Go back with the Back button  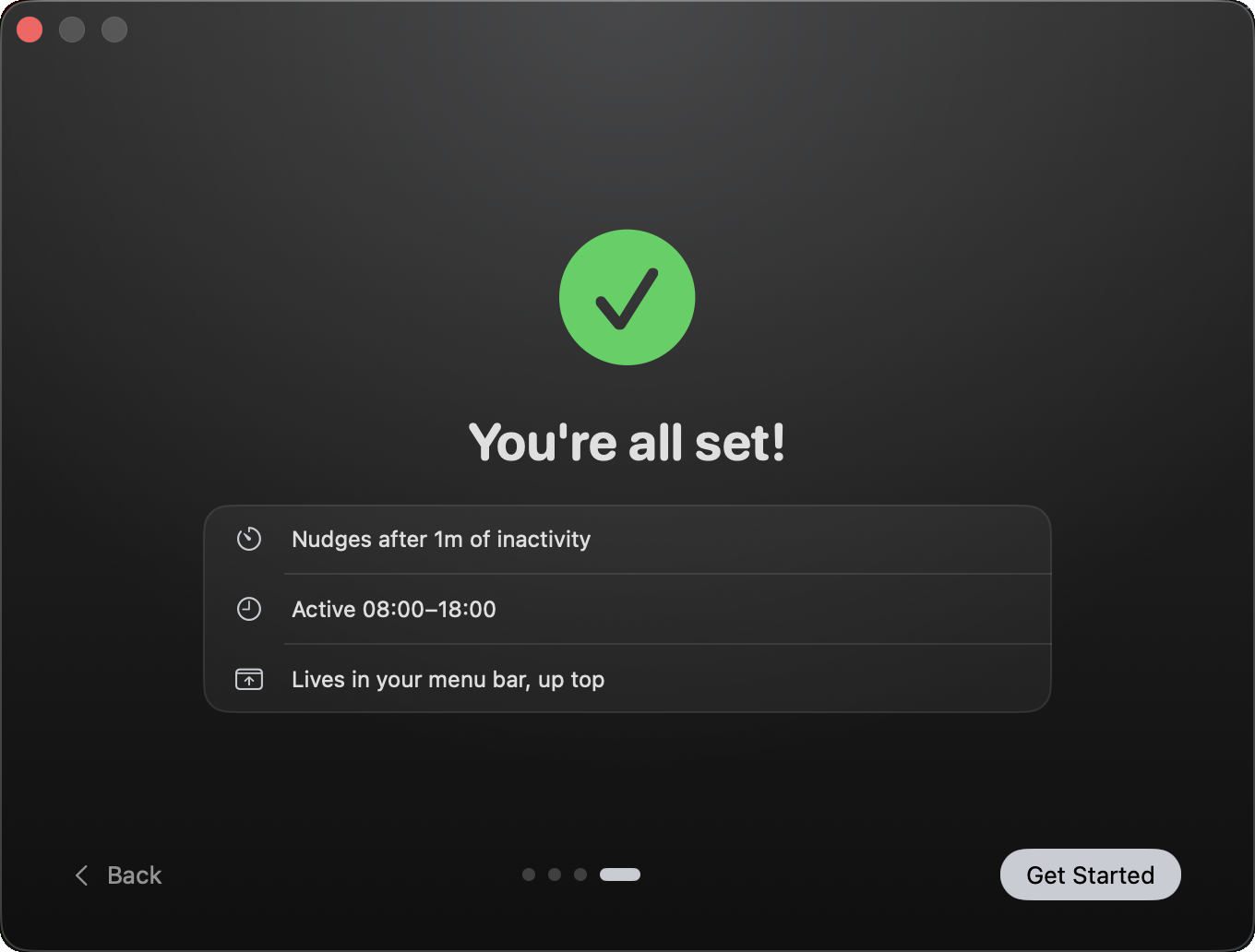coord(118,875)
